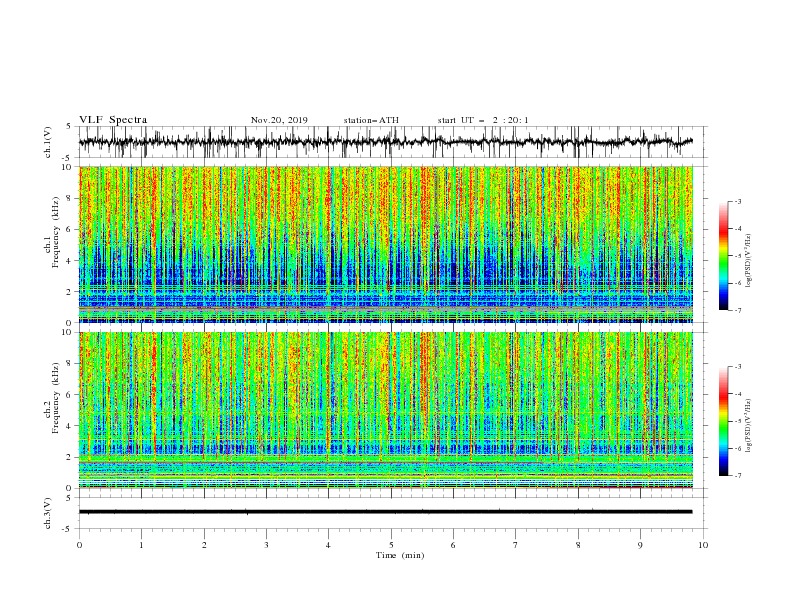The width and height of the screenshot is (792, 612).
Task: Click the "-3" tick on ch.2 colorbar
Action: (738, 367)
